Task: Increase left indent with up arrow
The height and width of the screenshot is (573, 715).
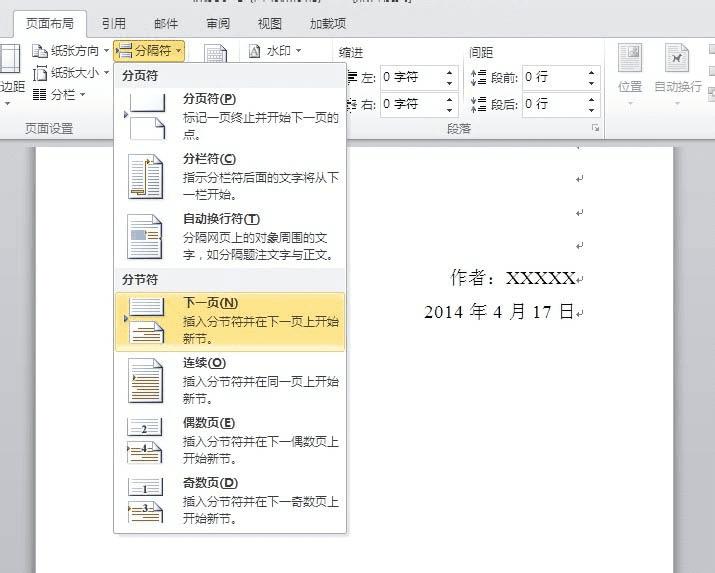Action: (x=450, y=72)
